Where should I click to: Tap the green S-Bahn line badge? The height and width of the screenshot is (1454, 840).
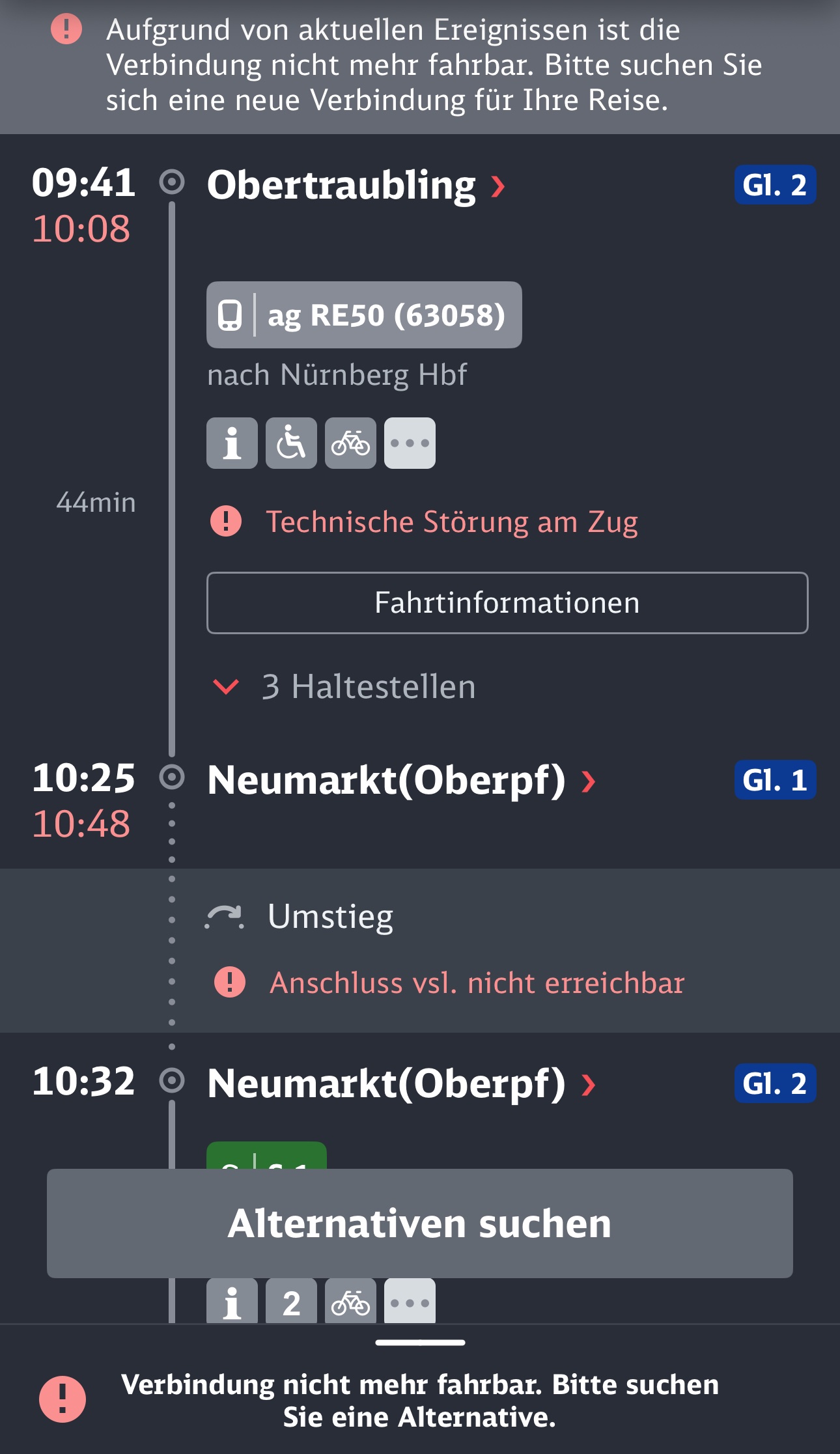coord(266,1156)
